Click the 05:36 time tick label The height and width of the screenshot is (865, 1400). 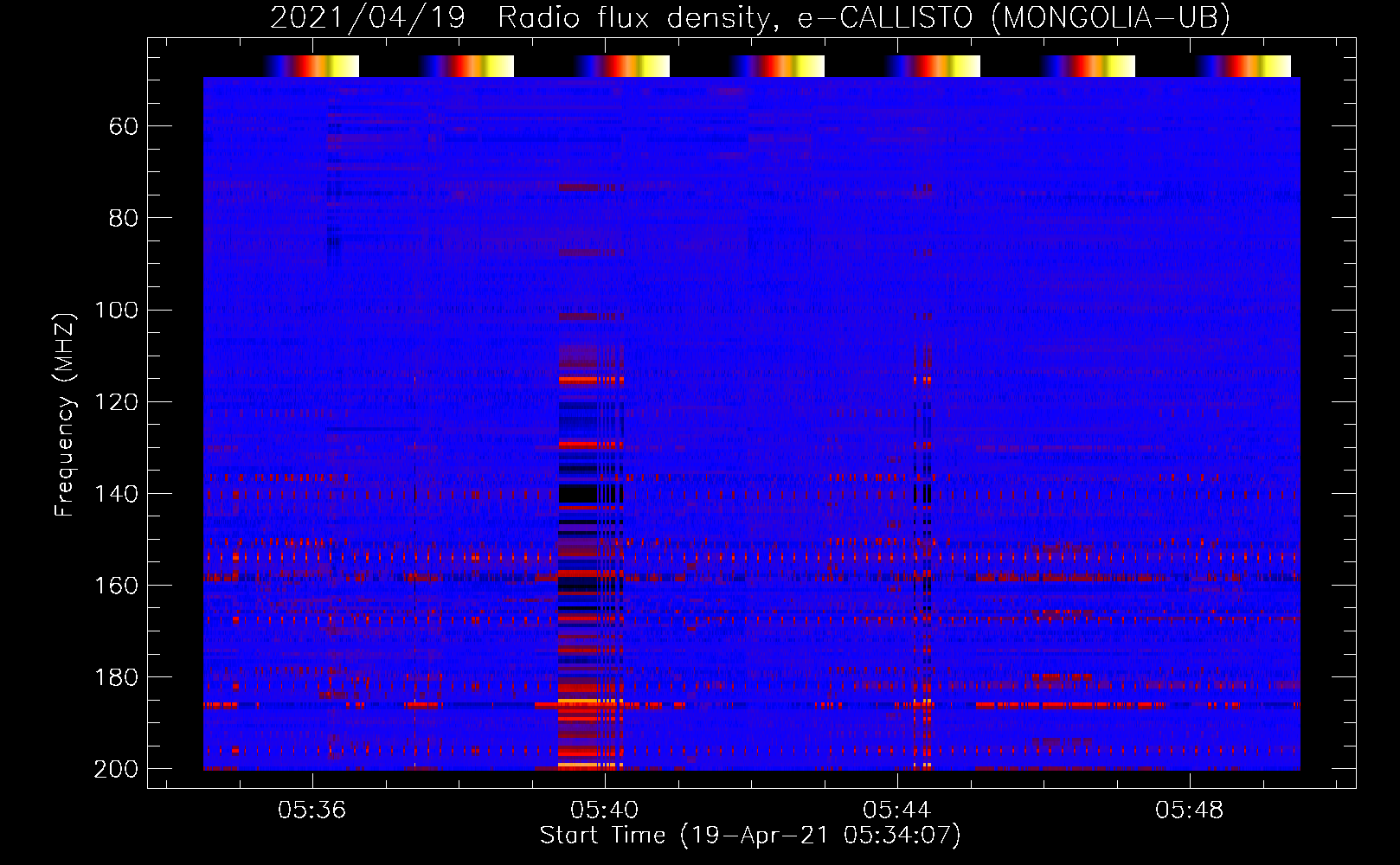pos(311,810)
